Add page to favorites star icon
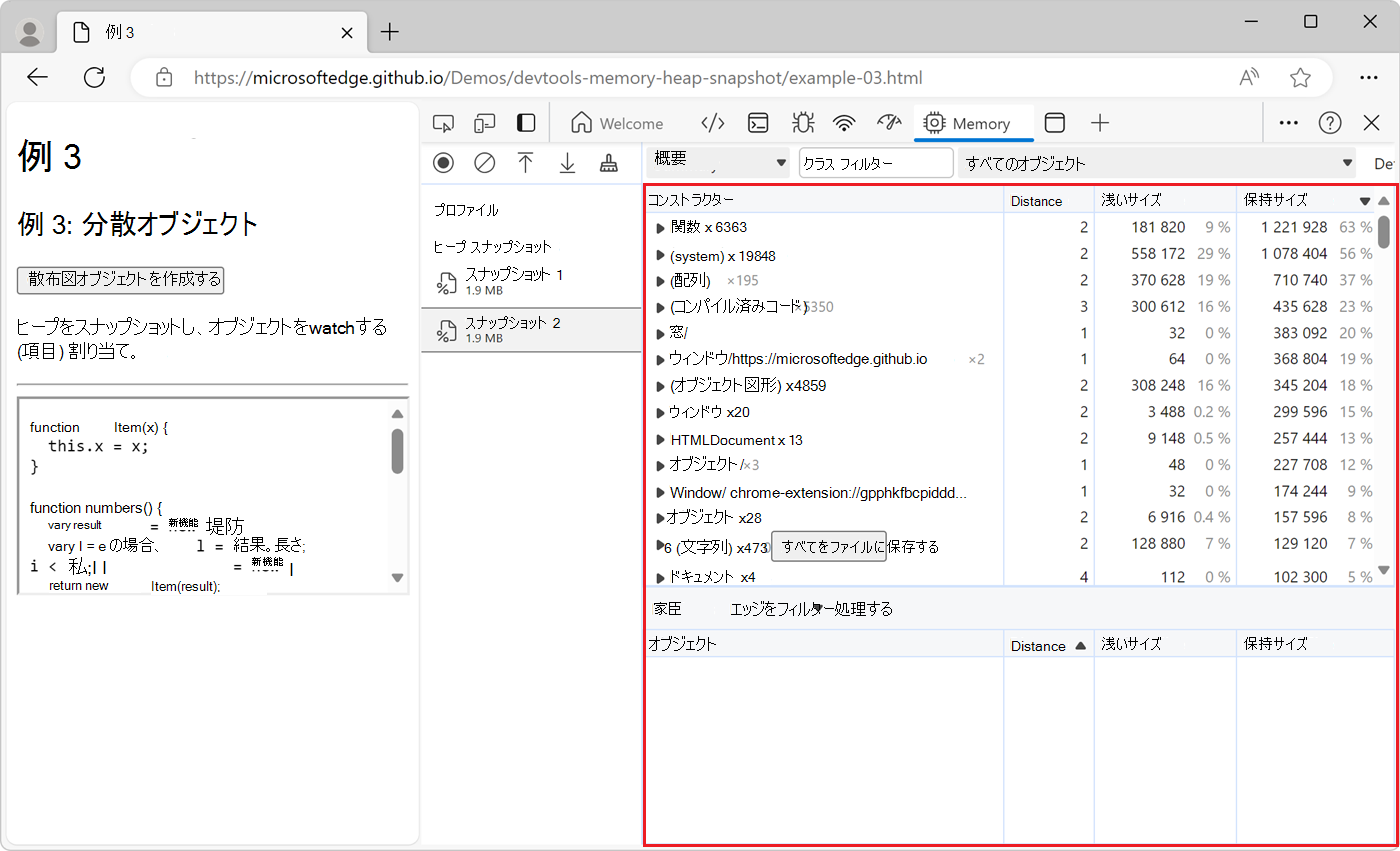Screen dimensions: 1400x851 (x=1300, y=77)
